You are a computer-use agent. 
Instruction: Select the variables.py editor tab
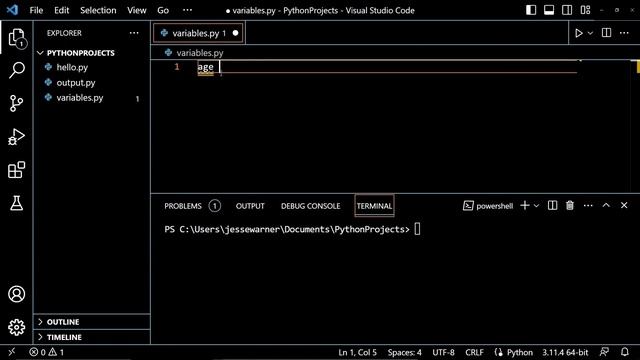coord(198,33)
